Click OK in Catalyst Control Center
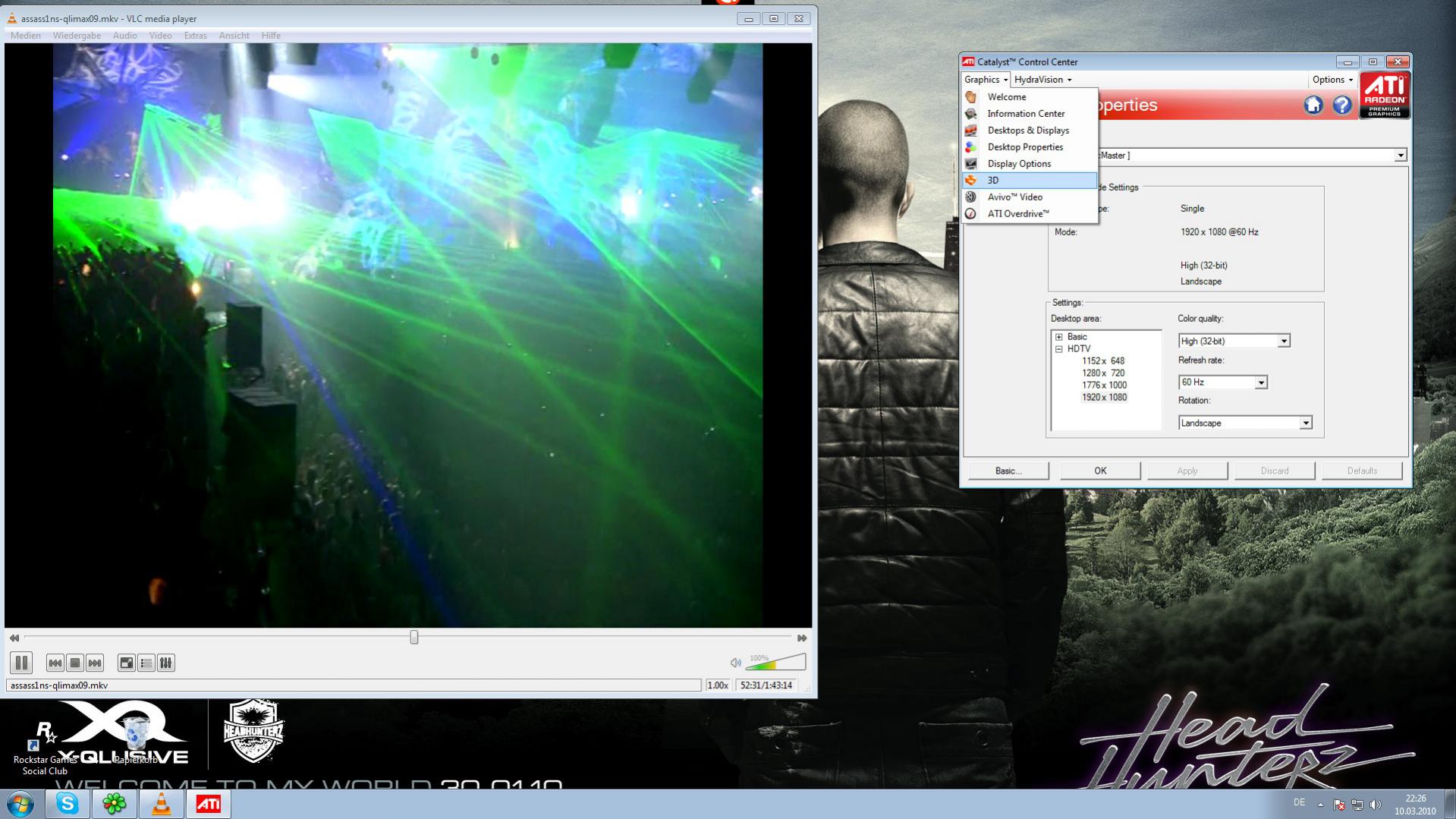This screenshot has height=819, width=1456. click(1100, 471)
